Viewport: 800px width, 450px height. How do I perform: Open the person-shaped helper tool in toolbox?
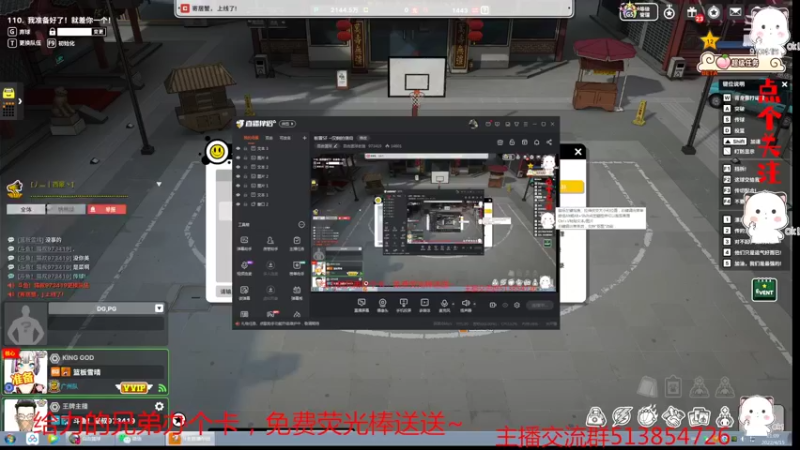coord(270,243)
